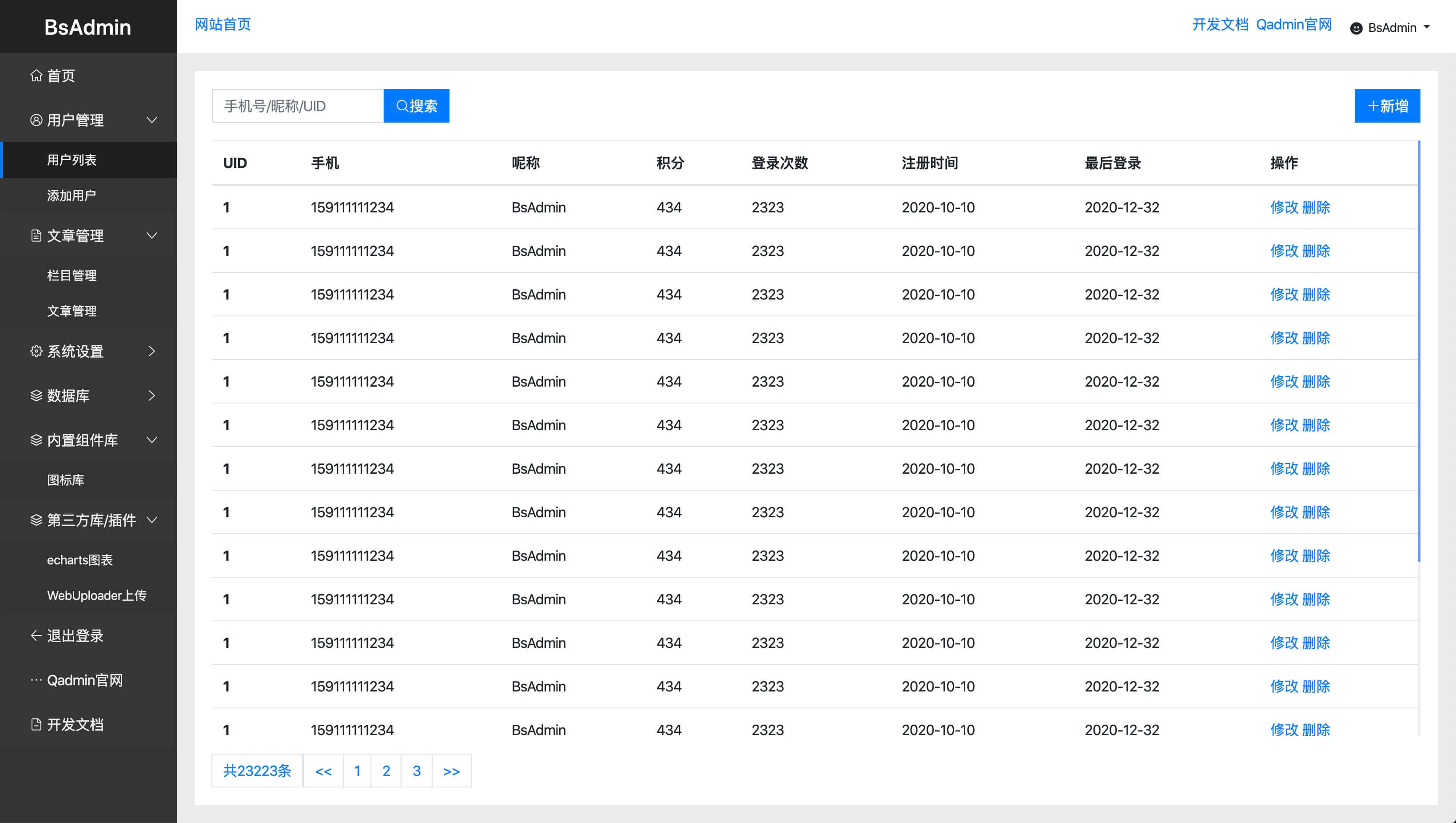Click 删除 in the first table row
This screenshot has height=823, width=1456.
click(x=1316, y=208)
